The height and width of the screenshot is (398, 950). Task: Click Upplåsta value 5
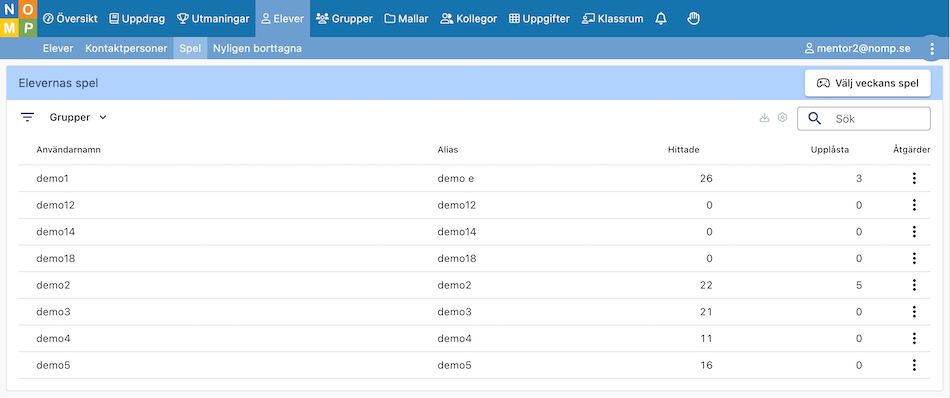click(x=859, y=285)
